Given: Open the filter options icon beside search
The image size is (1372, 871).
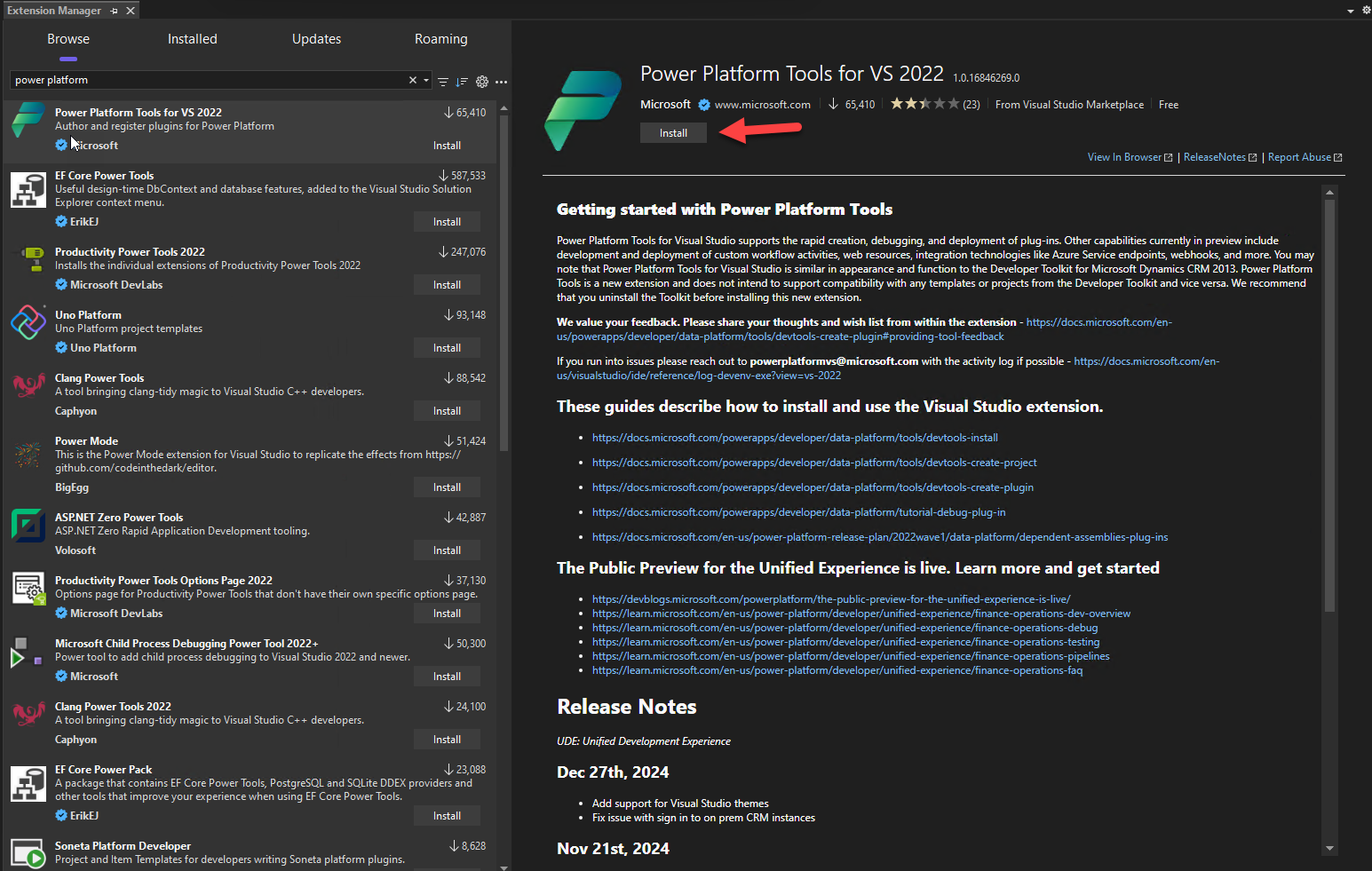Looking at the screenshot, I should (443, 81).
